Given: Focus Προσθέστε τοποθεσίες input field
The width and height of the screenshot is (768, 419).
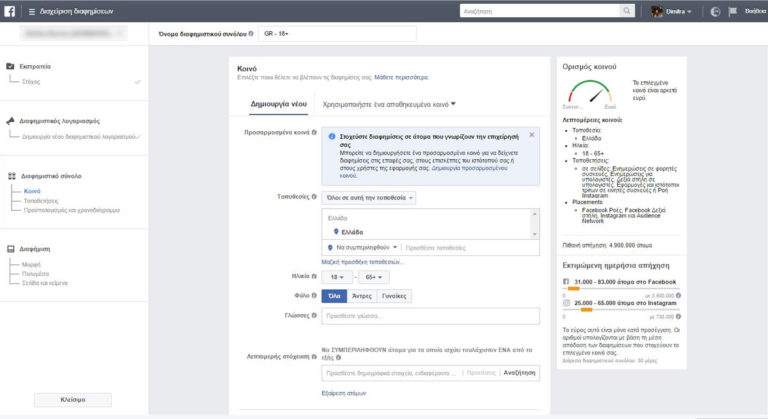Looking at the screenshot, I should [470, 248].
